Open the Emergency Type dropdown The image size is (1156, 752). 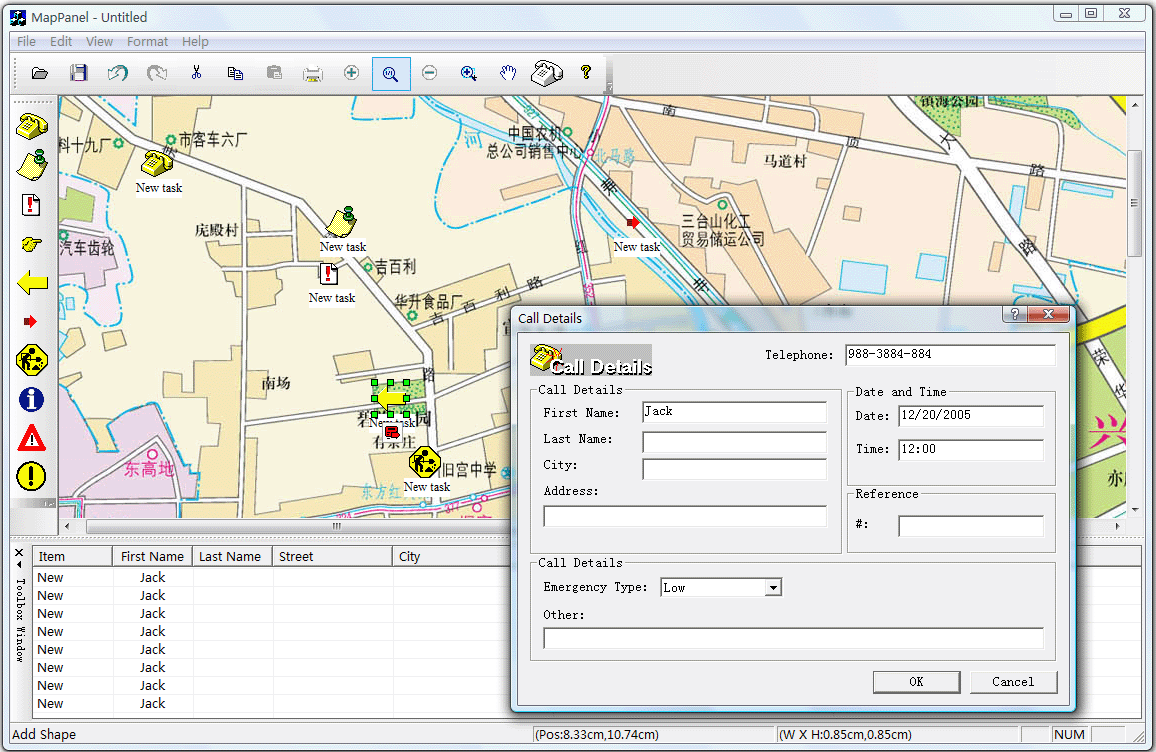click(x=772, y=588)
